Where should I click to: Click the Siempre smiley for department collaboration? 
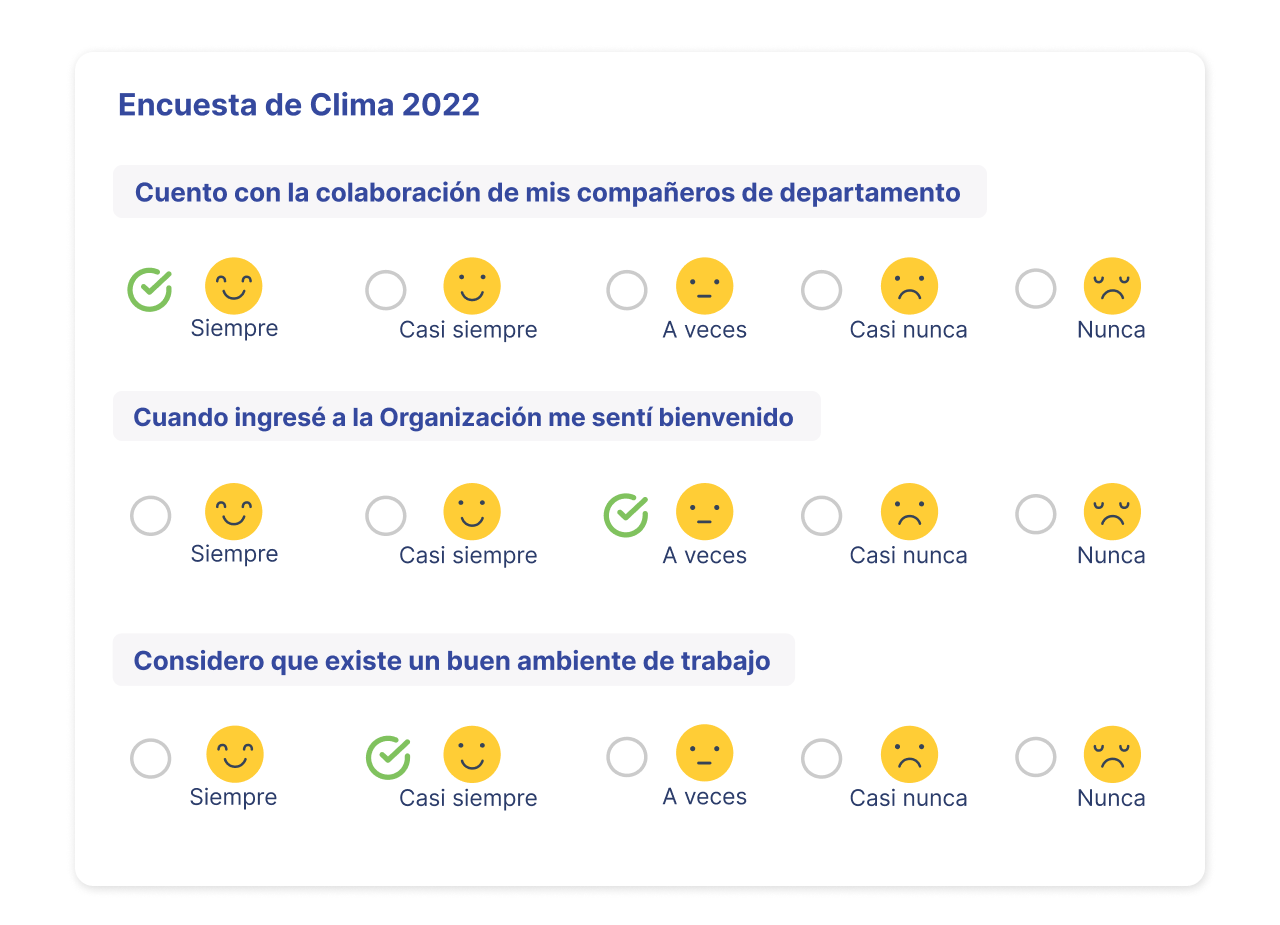[234, 286]
